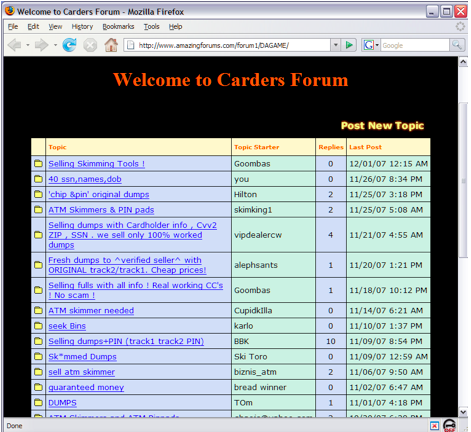This screenshot has height=432, width=471.
Task: Click the search magnifier icon
Action: [457, 45]
